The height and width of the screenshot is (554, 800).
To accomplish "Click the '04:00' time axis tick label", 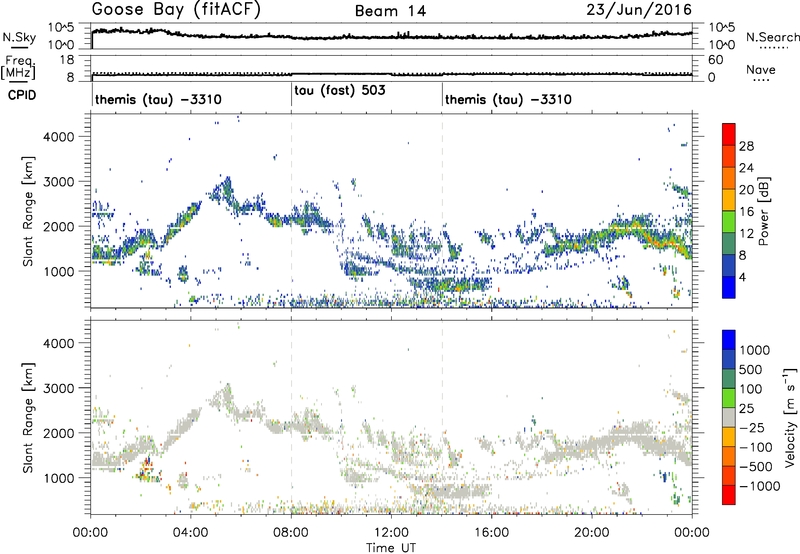I will [x=190, y=533].
